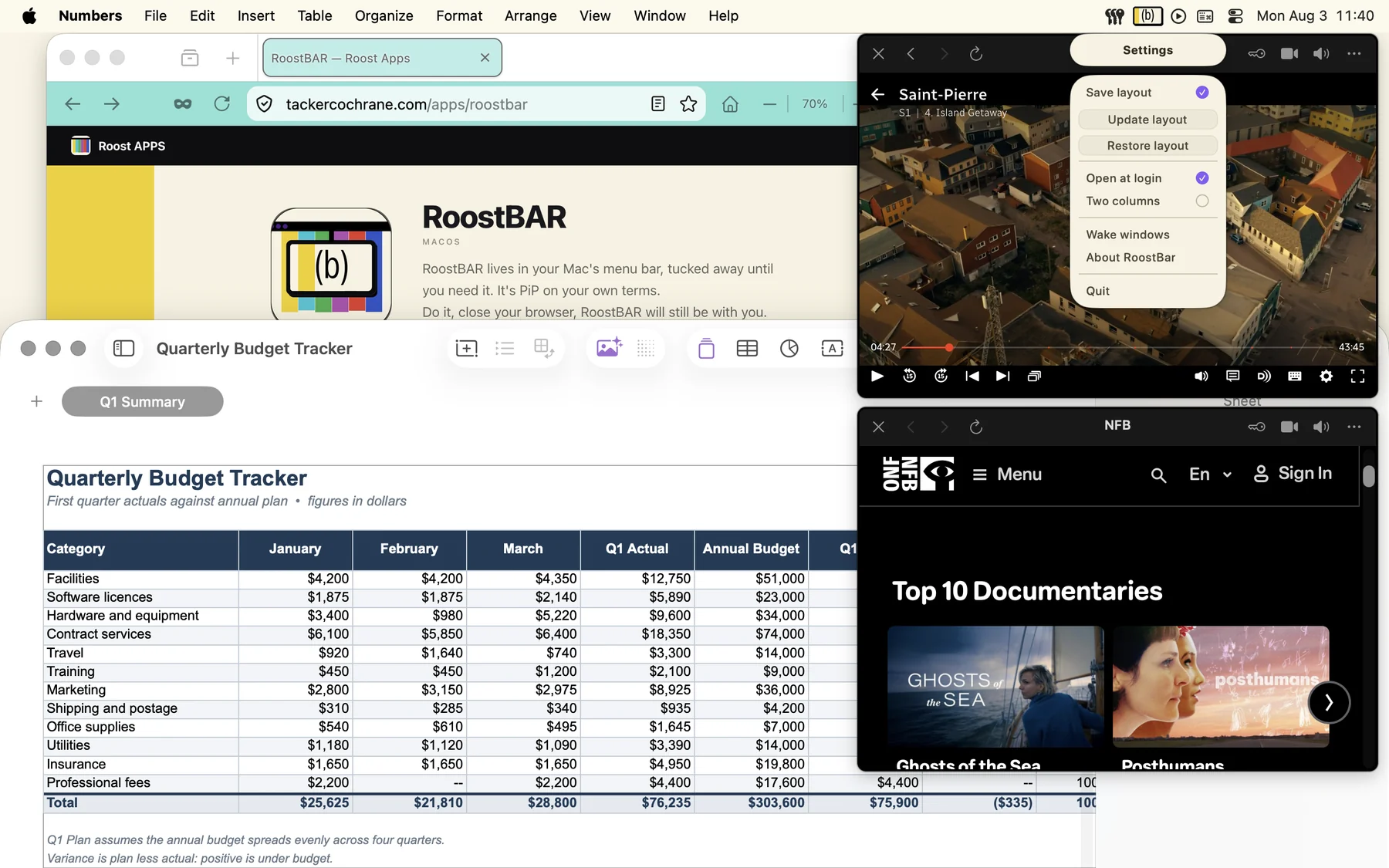Mute the Saint-Pierre window via header speaker icon
The width and height of the screenshot is (1389, 868).
tap(1321, 53)
